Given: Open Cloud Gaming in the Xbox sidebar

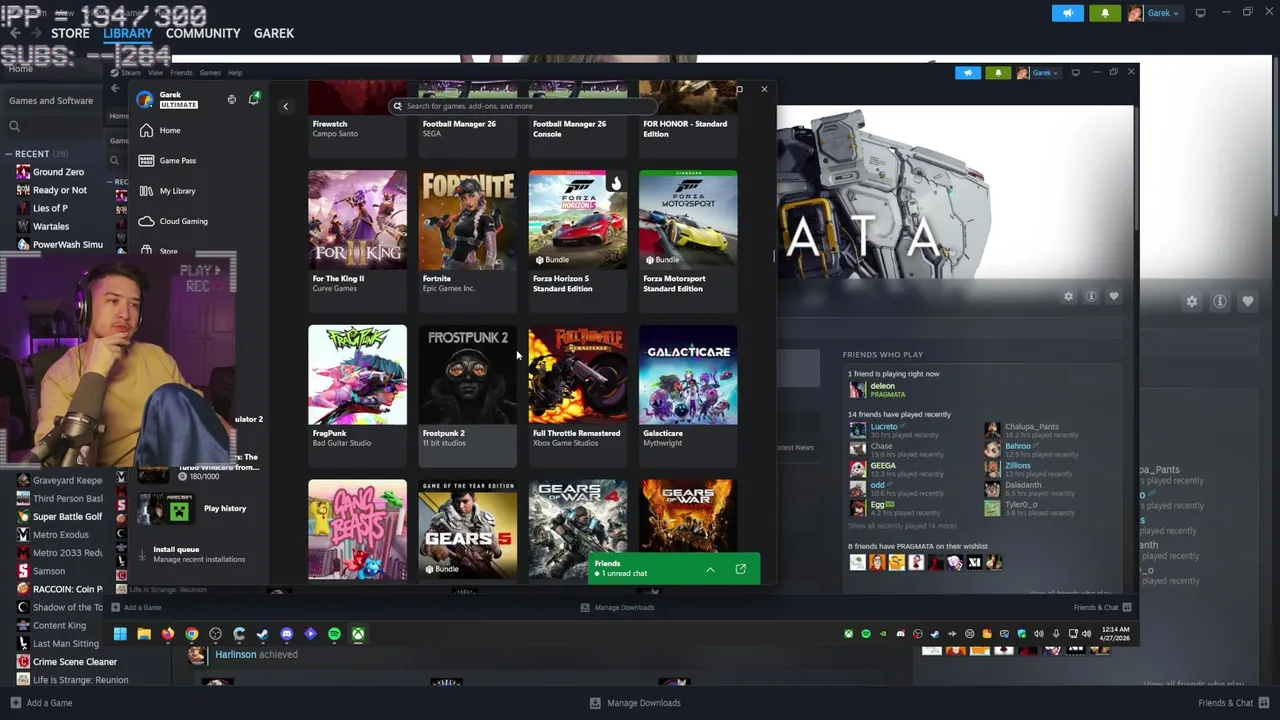Looking at the screenshot, I should pos(173,221).
